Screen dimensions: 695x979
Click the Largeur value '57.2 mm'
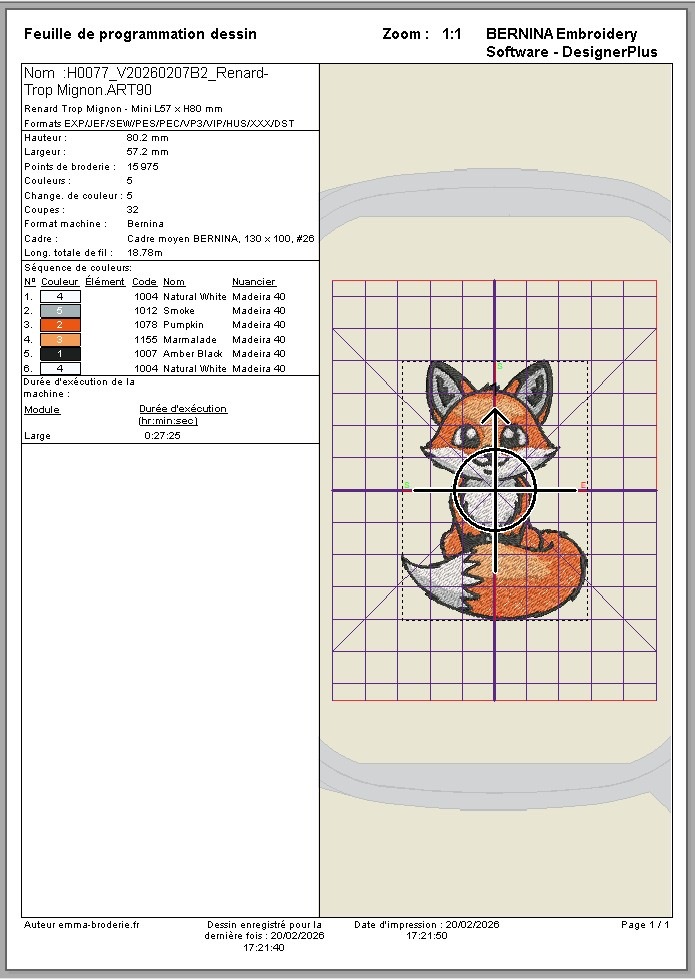point(147,152)
